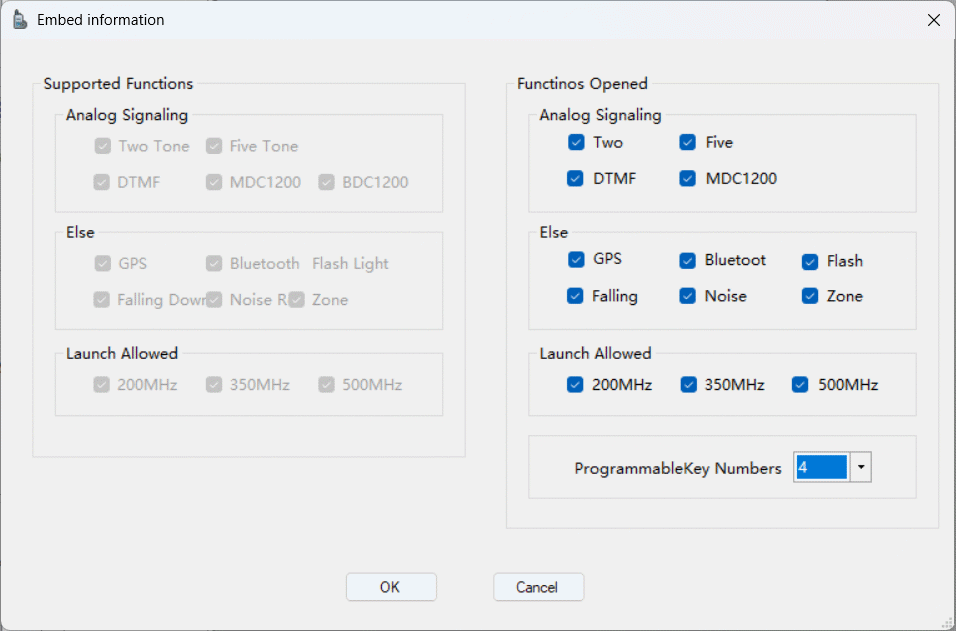This screenshot has height=631, width=956.
Task: Toggle the opened 200MHz launch checkbox
Action: 576,385
